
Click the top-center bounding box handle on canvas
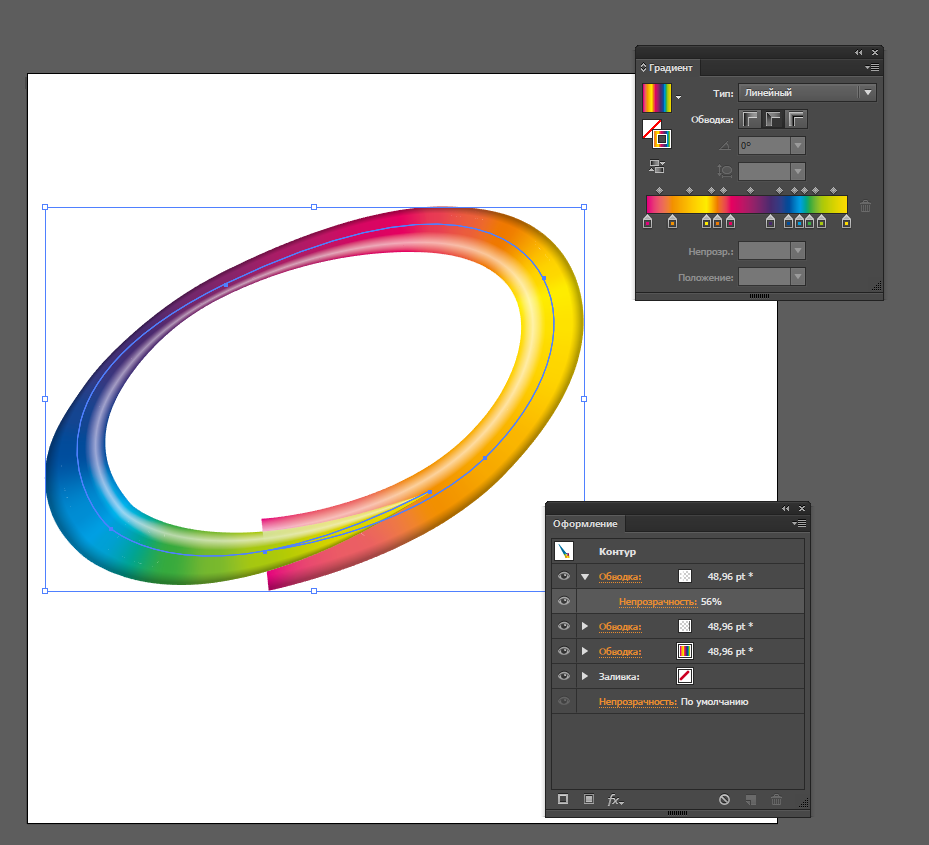[x=314, y=207]
